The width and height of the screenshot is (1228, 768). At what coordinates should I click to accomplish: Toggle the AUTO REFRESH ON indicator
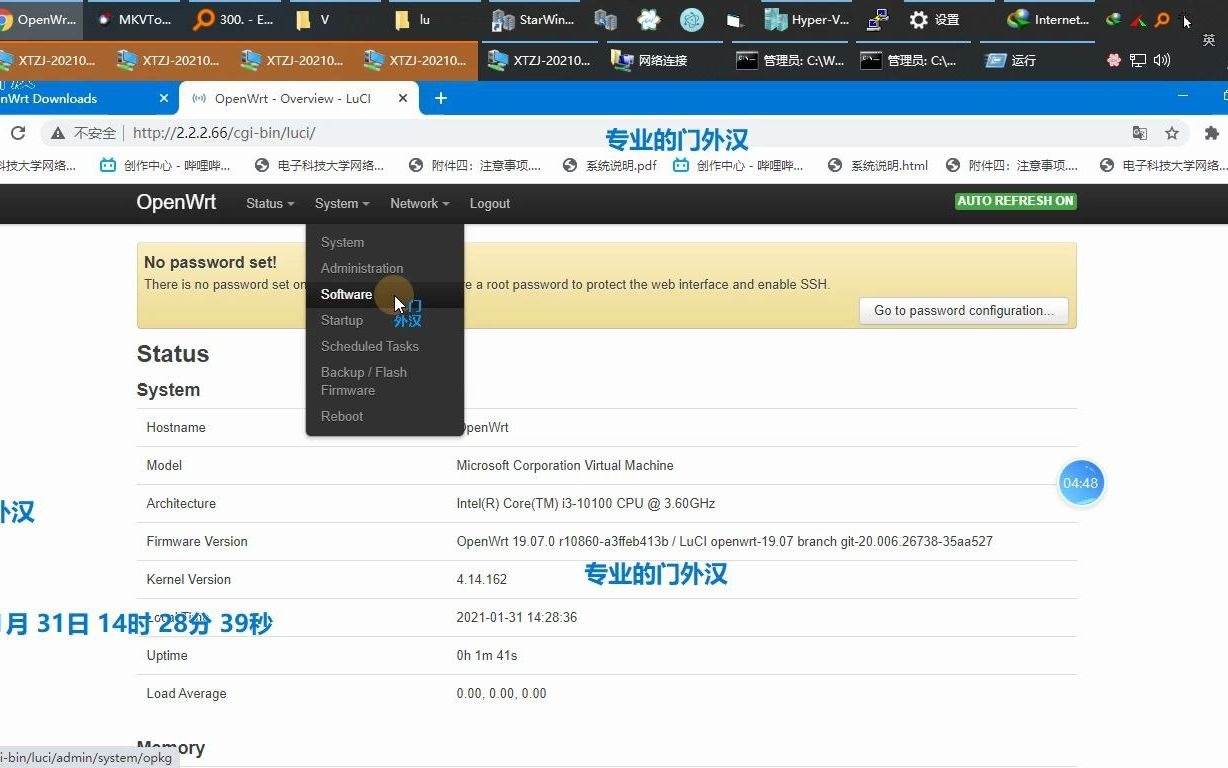click(1016, 201)
